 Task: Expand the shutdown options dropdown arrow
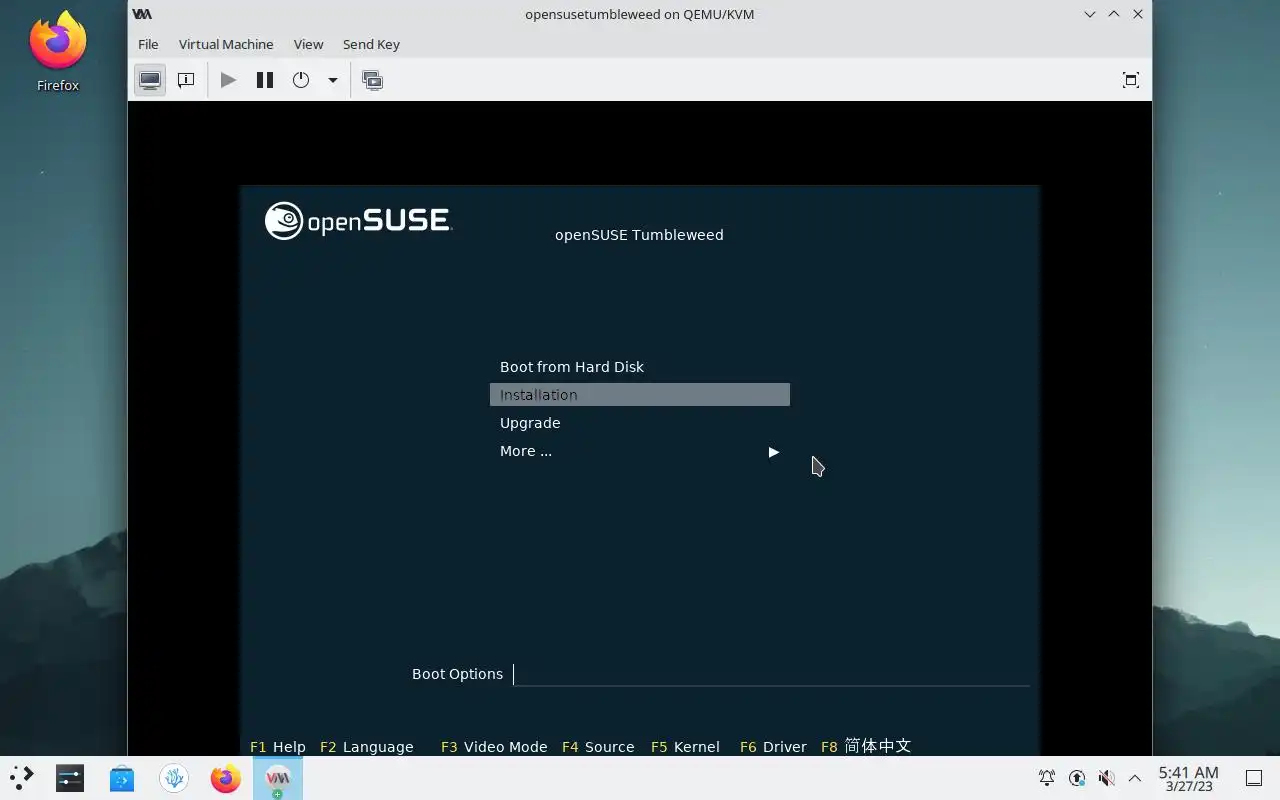pos(333,80)
